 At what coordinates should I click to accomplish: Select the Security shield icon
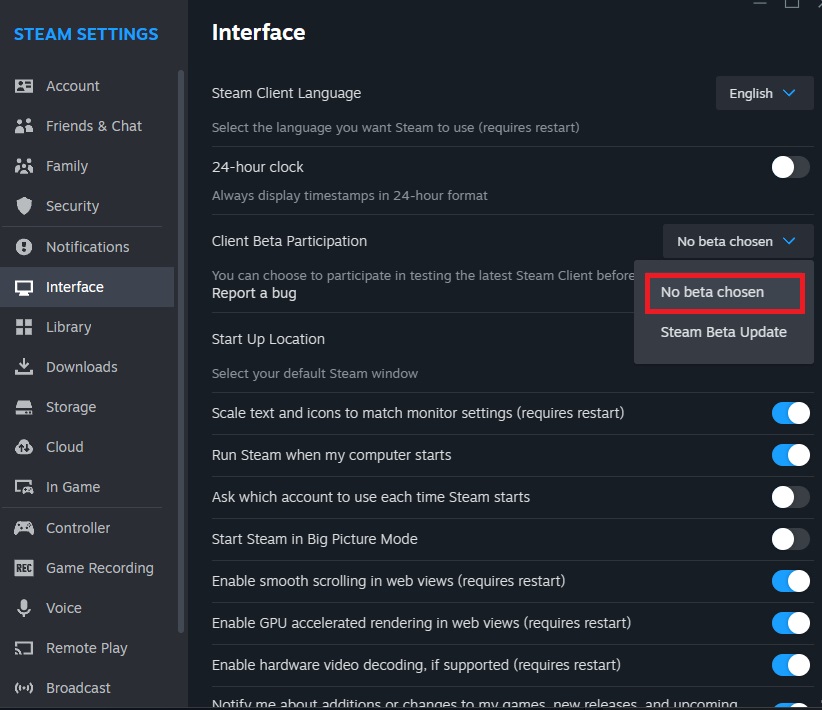tap(24, 206)
